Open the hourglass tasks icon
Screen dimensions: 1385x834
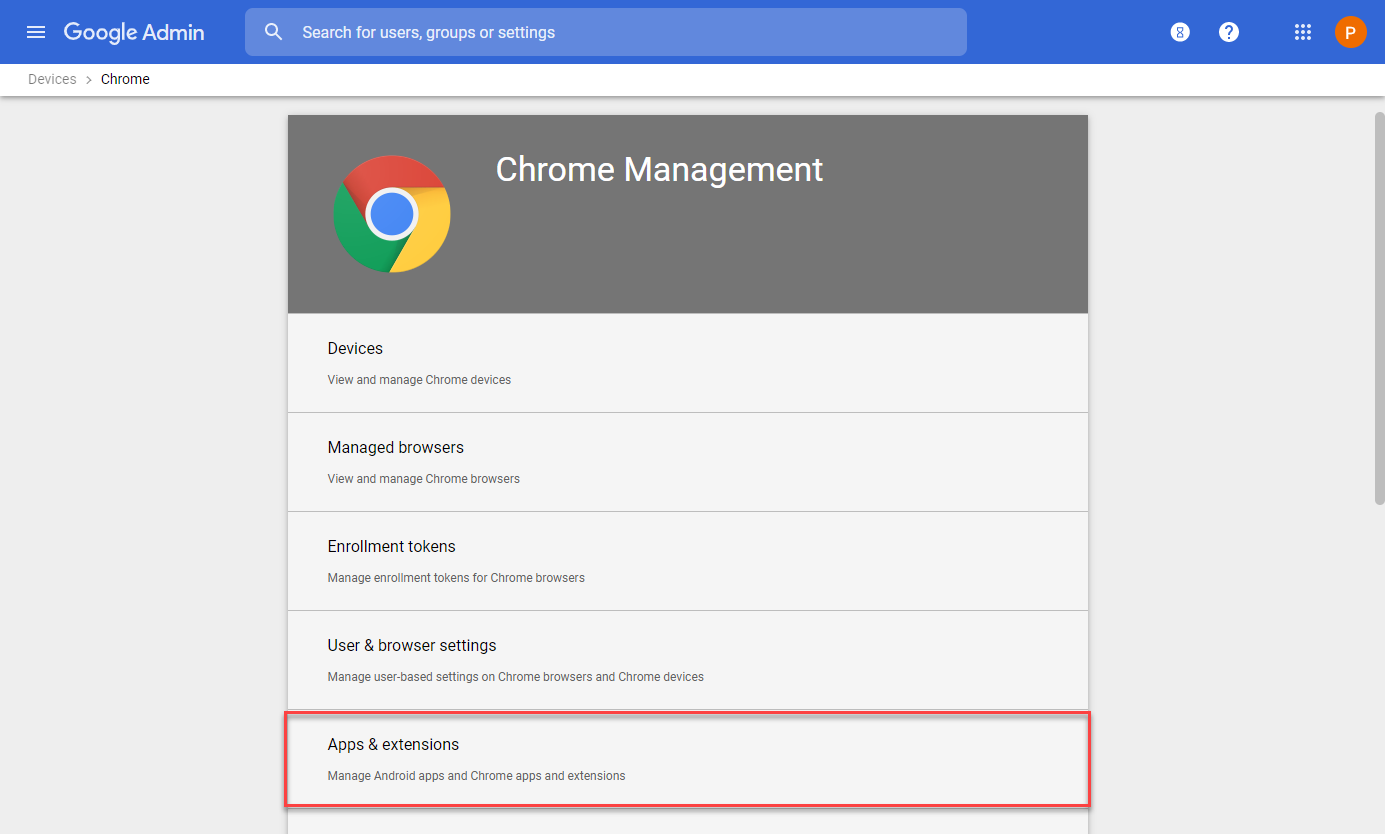[x=1180, y=32]
